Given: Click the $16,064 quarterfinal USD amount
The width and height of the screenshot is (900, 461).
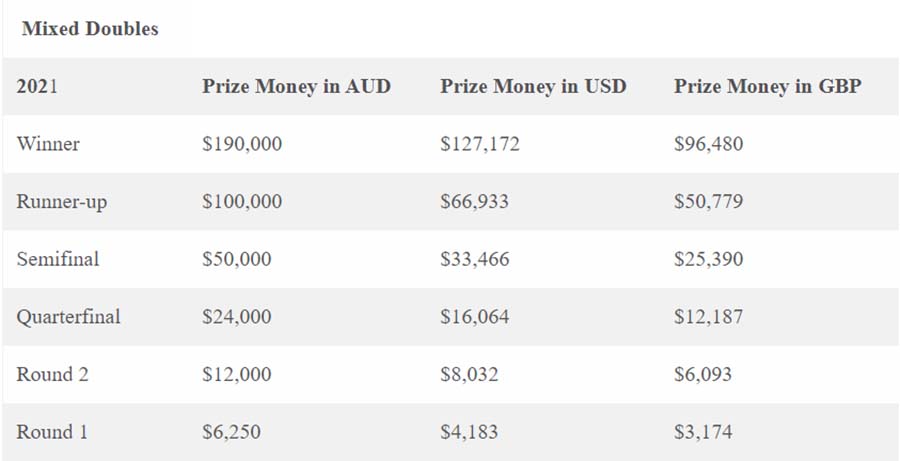Looking at the screenshot, I should pos(475,317).
